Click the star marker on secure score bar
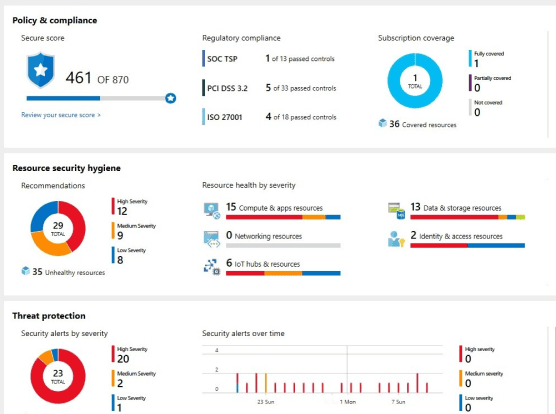The width and height of the screenshot is (556, 414). pyautogui.click(x=171, y=98)
